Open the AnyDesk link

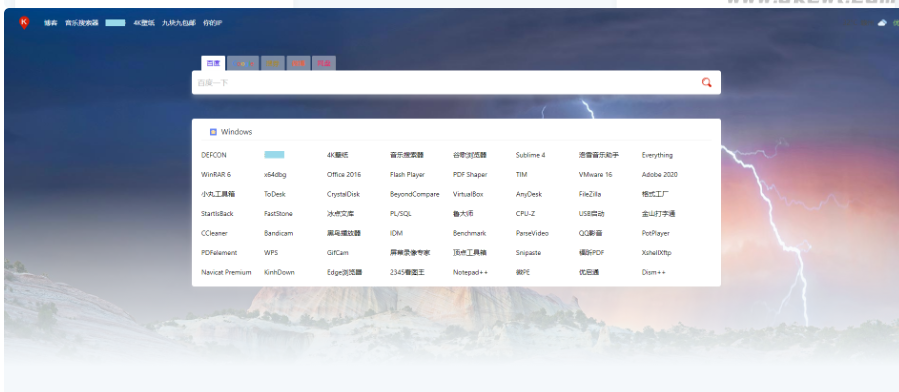[x=529, y=194]
